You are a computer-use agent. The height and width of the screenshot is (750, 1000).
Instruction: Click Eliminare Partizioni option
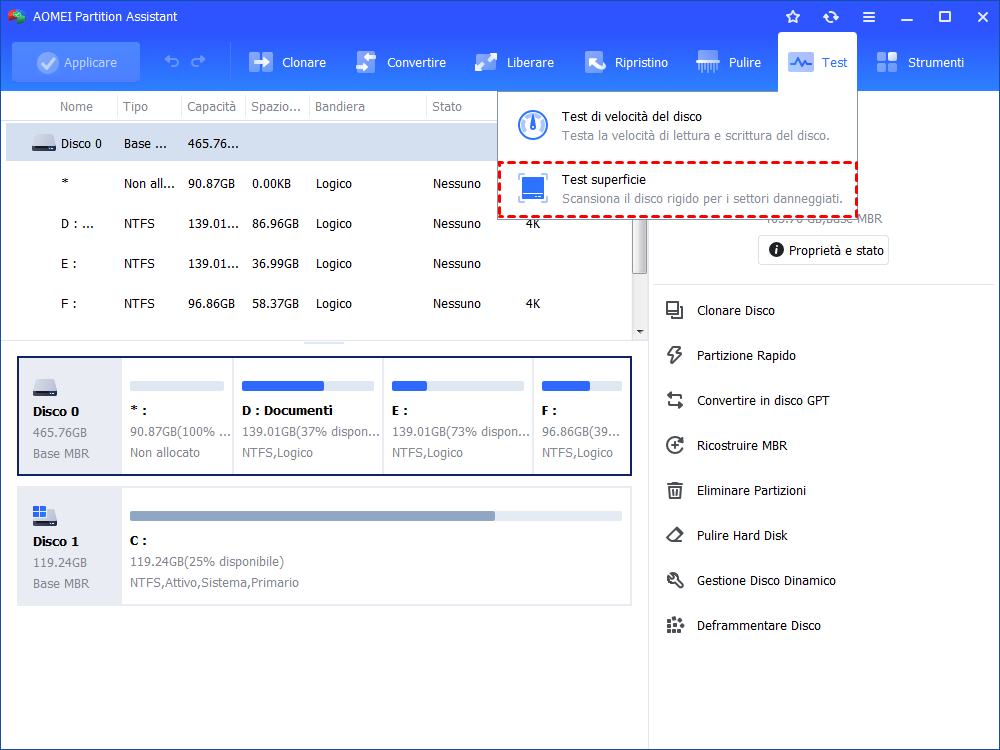pyautogui.click(x=751, y=490)
